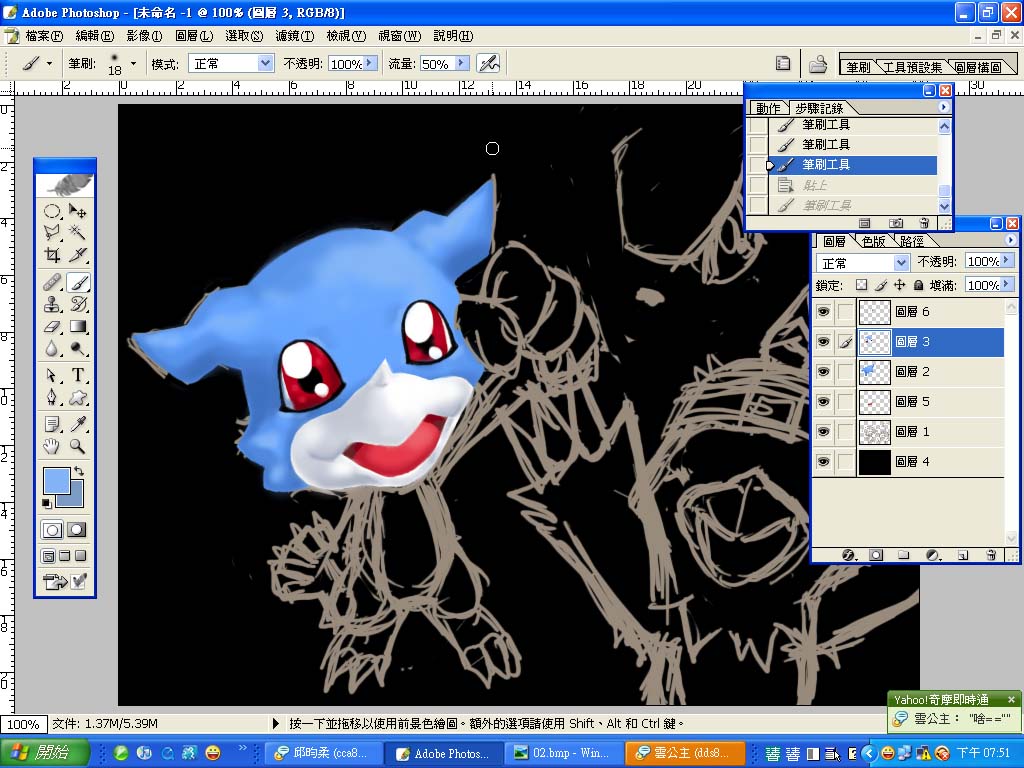Open the 邱昀柔 taskbar button
1024x768 pixels.
324,753
